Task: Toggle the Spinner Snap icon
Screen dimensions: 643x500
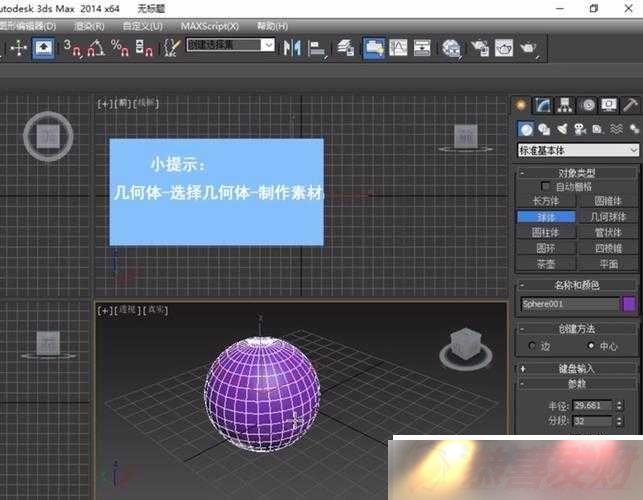Action: coord(144,48)
